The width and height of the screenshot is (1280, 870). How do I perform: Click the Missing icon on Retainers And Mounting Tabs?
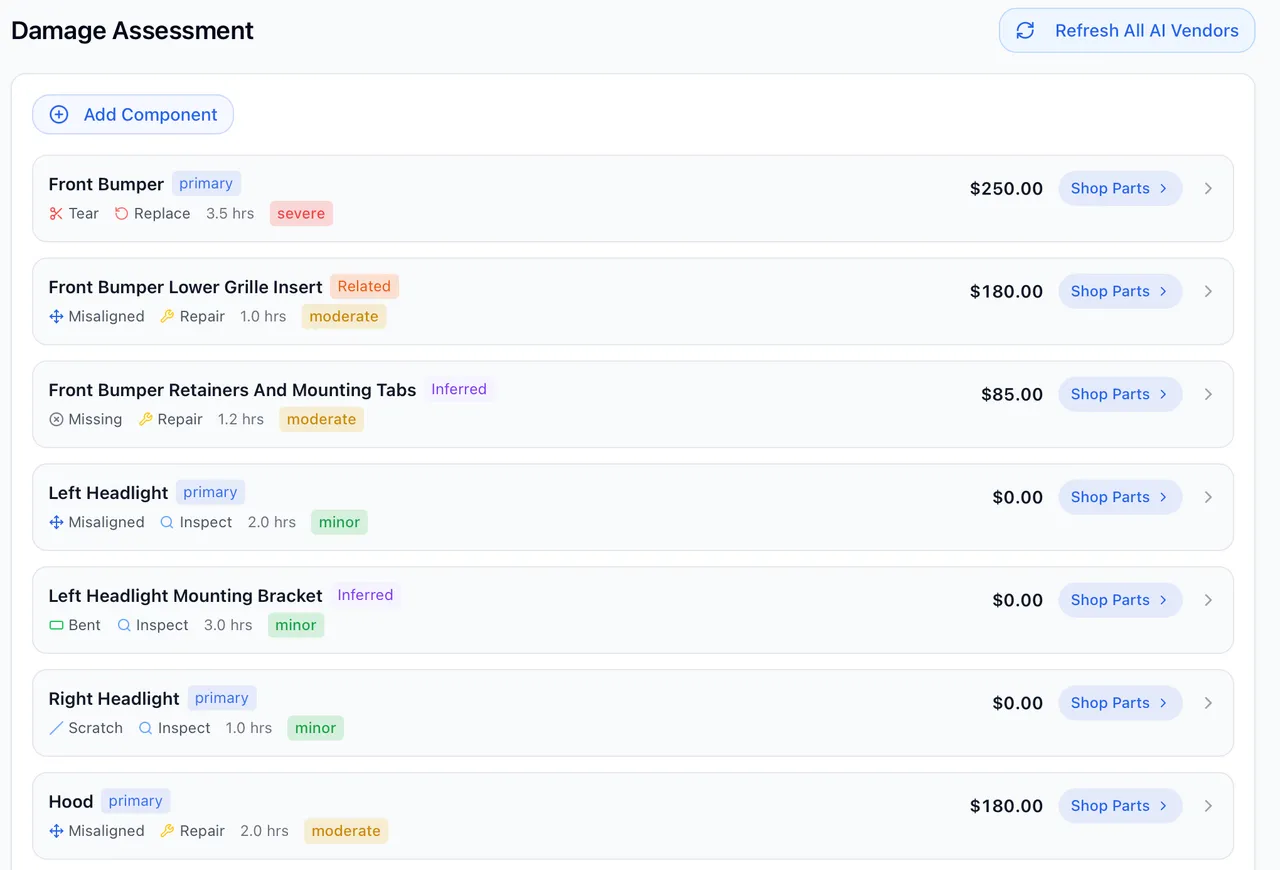coord(56,420)
